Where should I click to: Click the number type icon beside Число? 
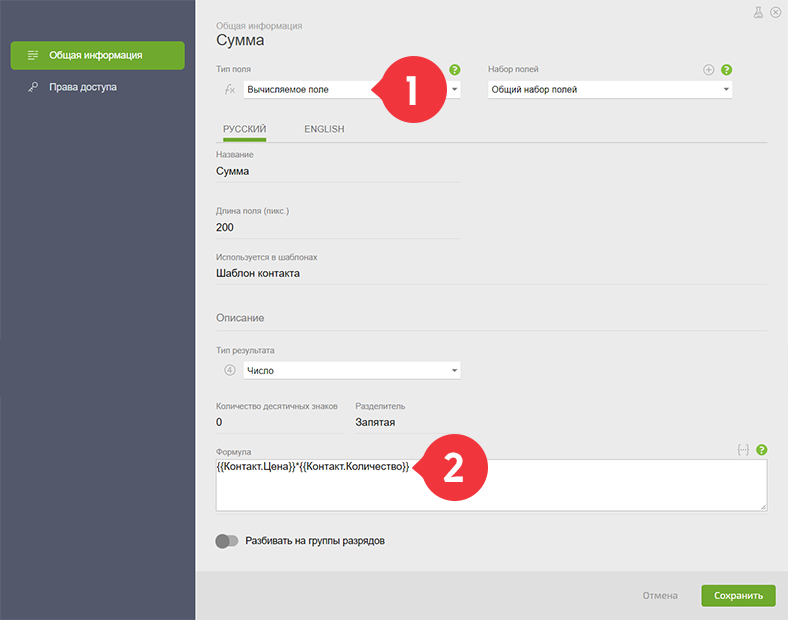(x=230, y=370)
